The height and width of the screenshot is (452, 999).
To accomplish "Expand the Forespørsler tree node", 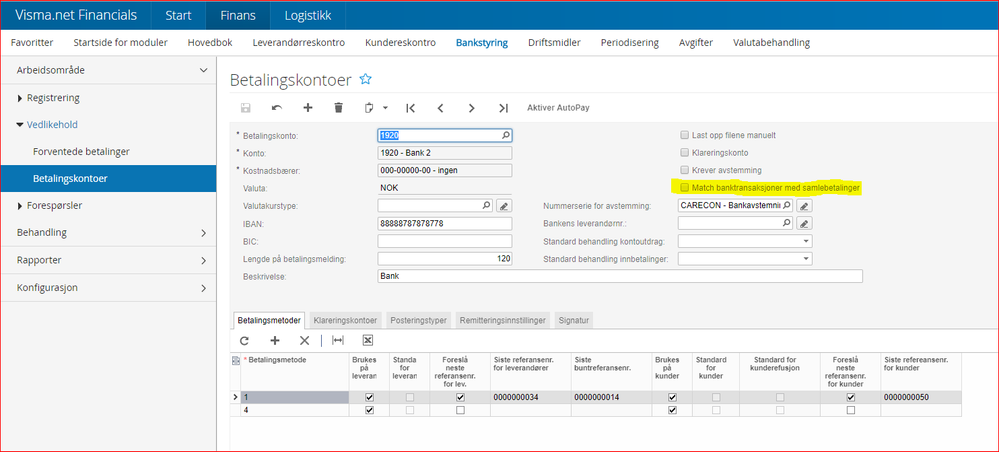I will point(20,206).
